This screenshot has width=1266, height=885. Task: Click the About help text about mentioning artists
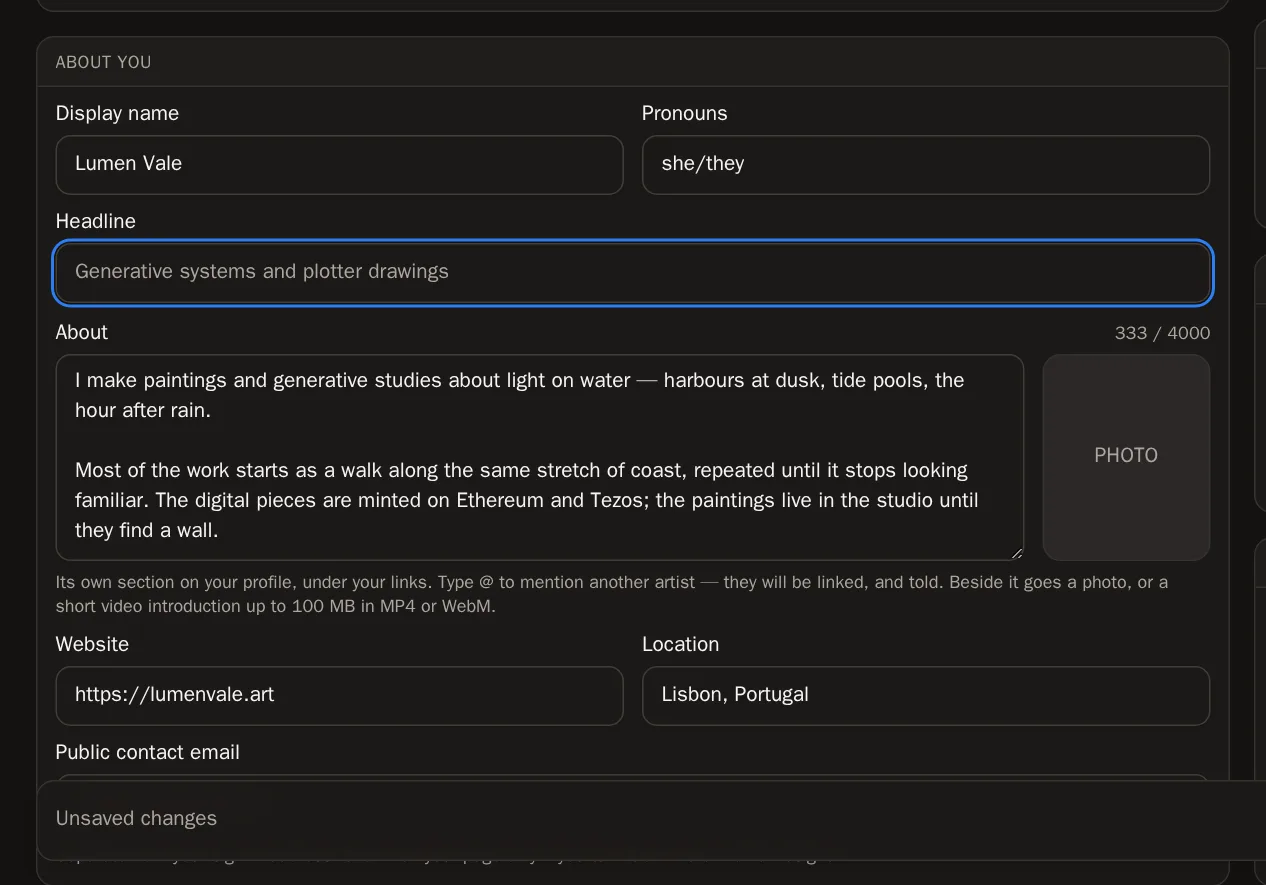coord(612,594)
